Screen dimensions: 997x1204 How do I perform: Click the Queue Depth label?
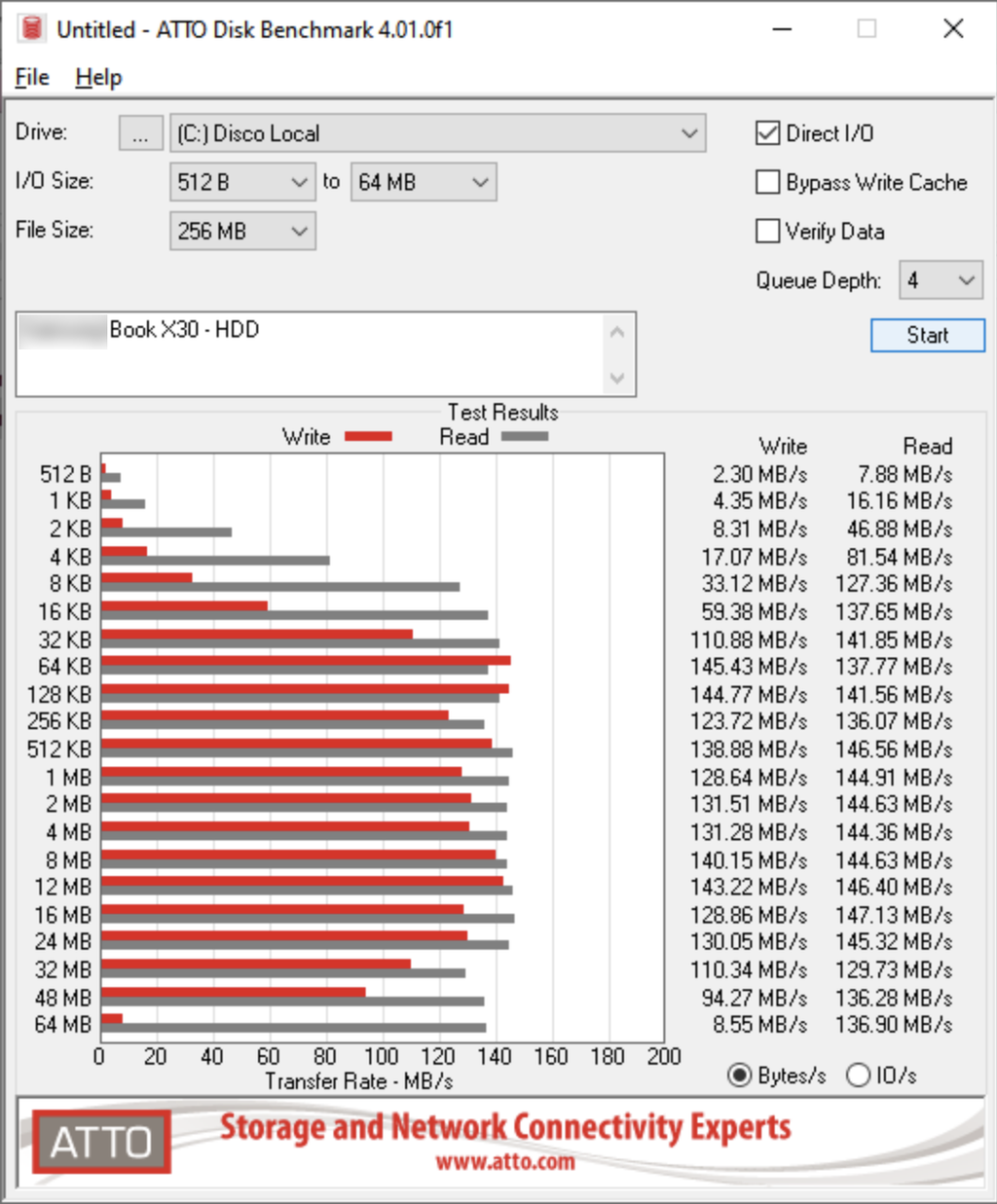[819, 280]
